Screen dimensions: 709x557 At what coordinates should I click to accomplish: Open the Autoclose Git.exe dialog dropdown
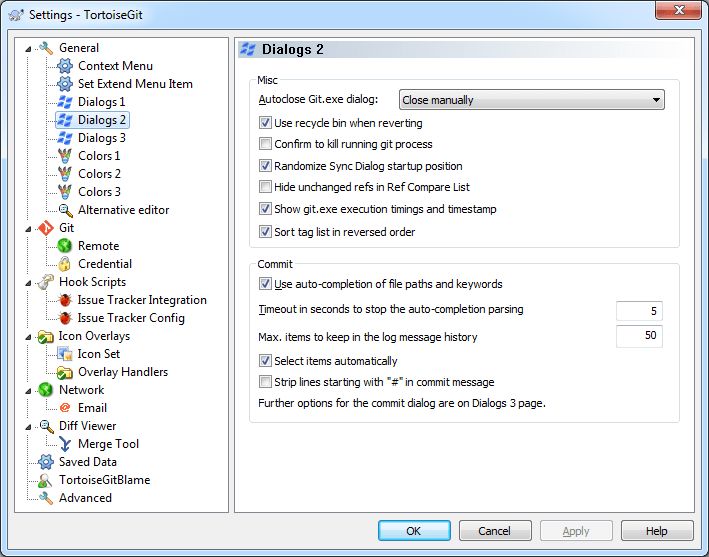click(x=532, y=99)
